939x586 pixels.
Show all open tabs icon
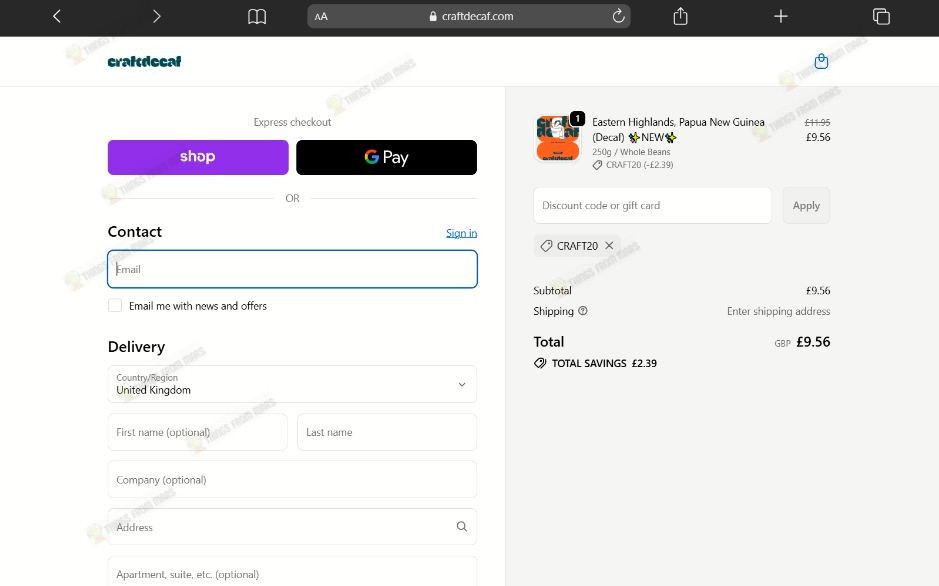click(x=881, y=16)
